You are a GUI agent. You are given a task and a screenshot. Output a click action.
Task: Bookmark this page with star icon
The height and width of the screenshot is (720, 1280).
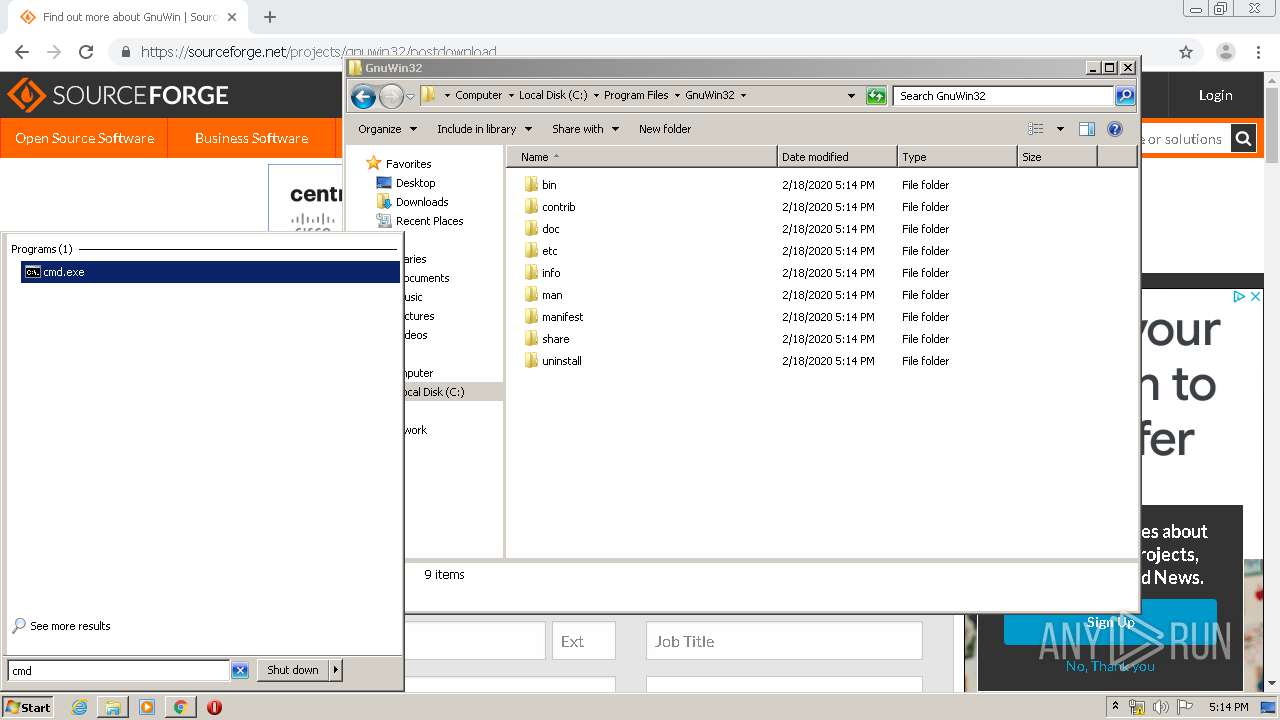(x=1186, y=52)
